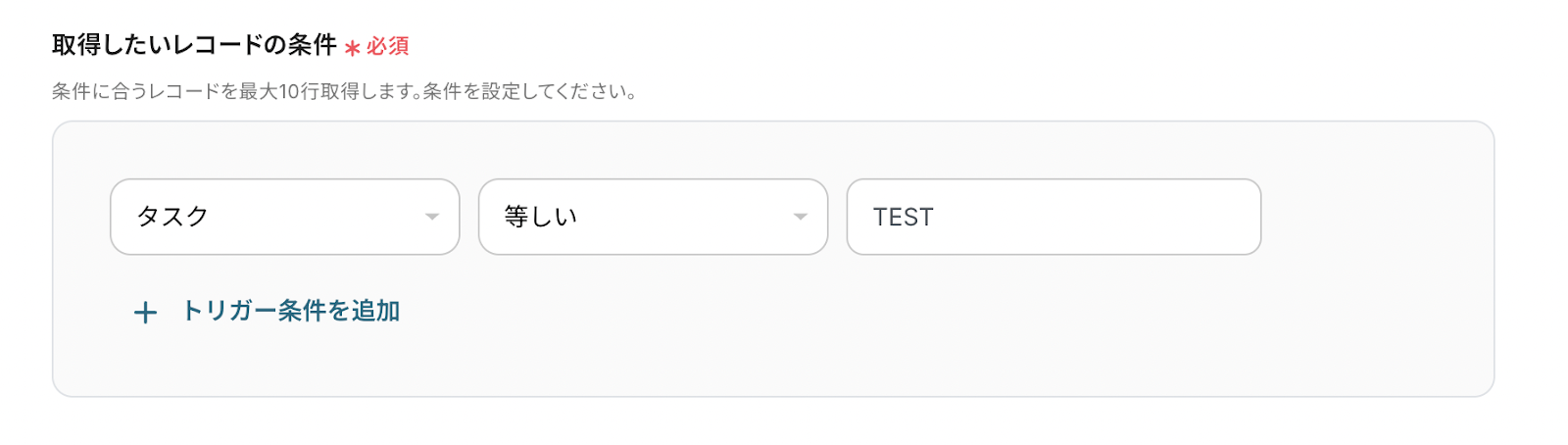Click the 取得したいレコードの条件 heading

click(x=194, y=45)
